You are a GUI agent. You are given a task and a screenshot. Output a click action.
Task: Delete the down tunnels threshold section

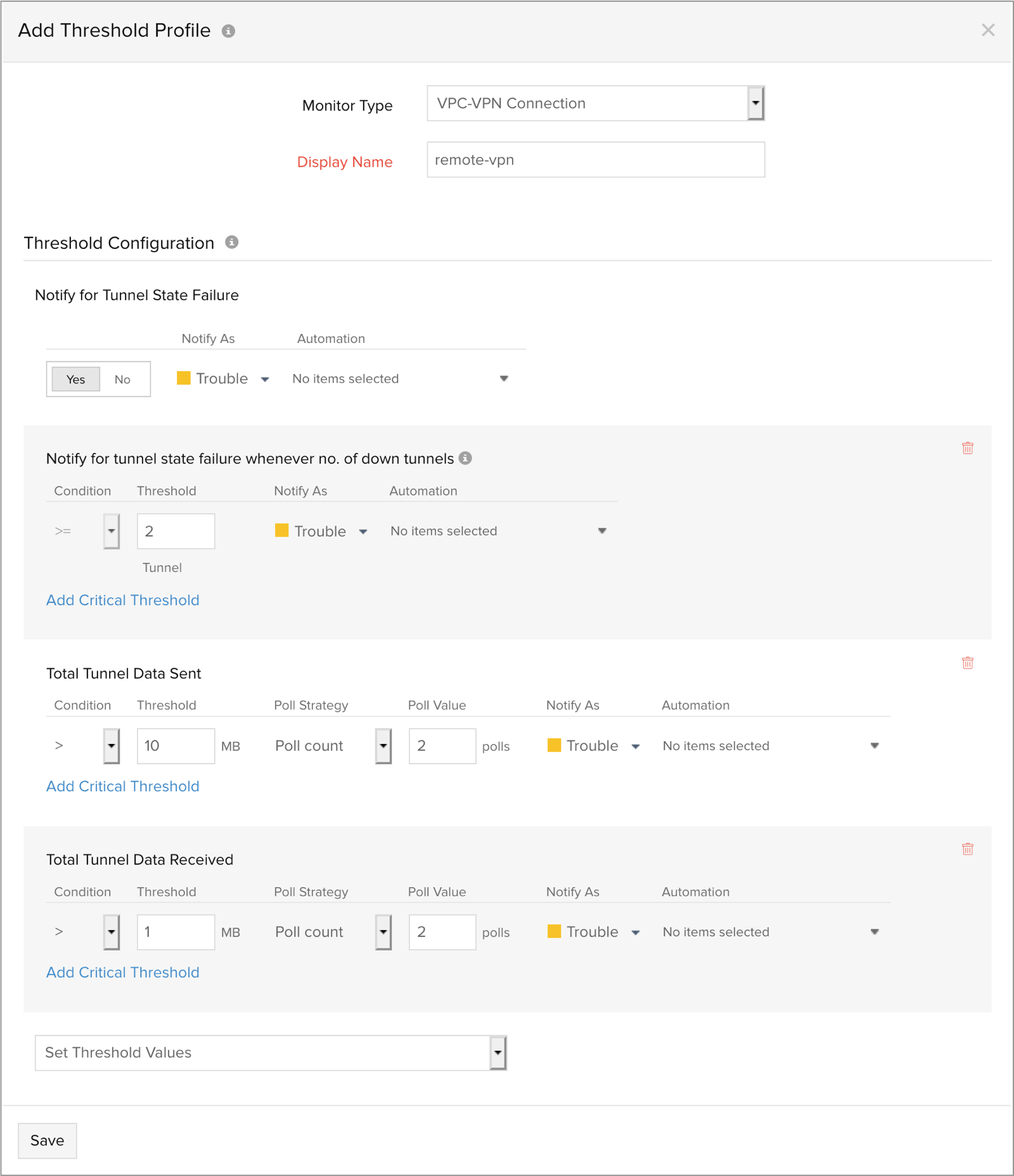967,448
